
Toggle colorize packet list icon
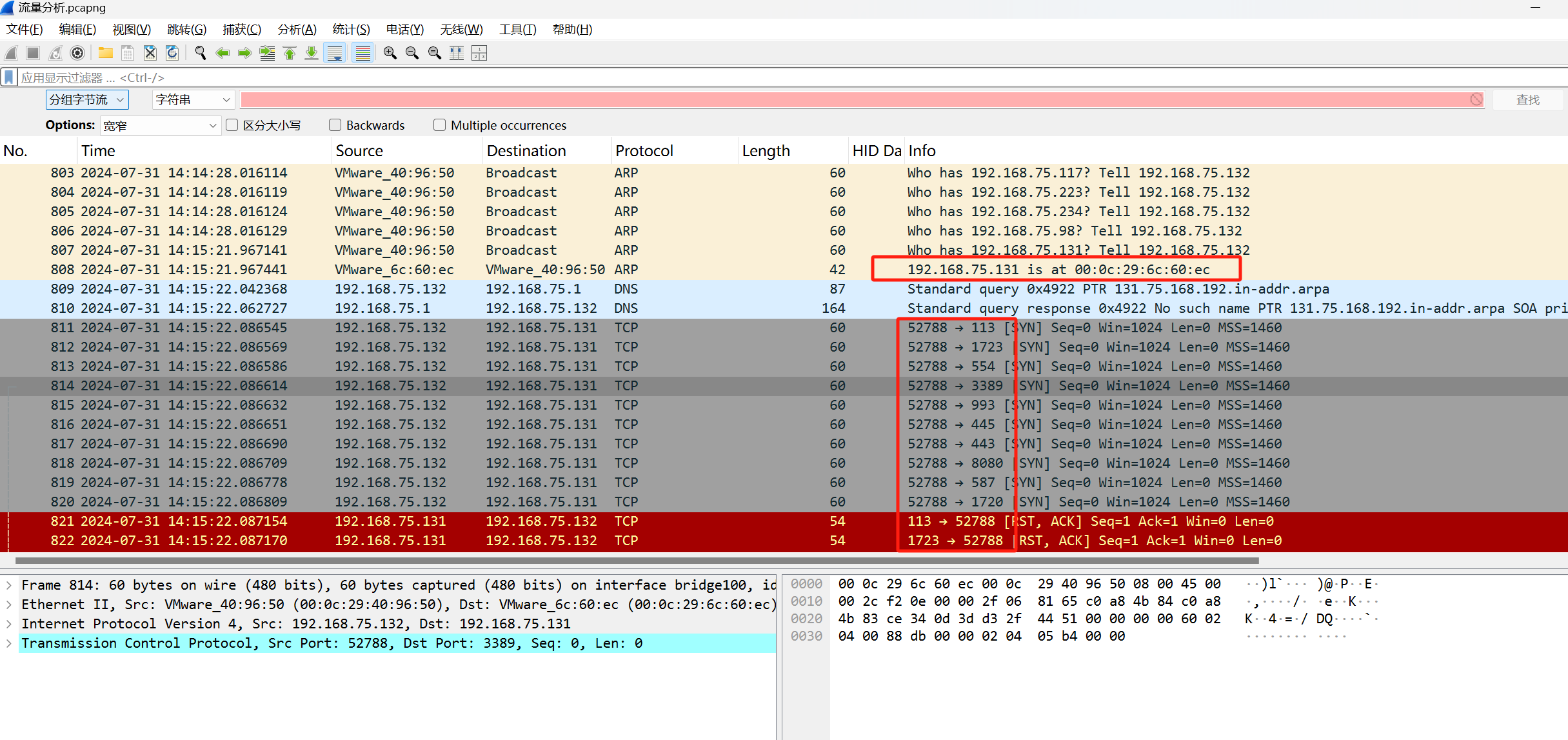(363, 53)
